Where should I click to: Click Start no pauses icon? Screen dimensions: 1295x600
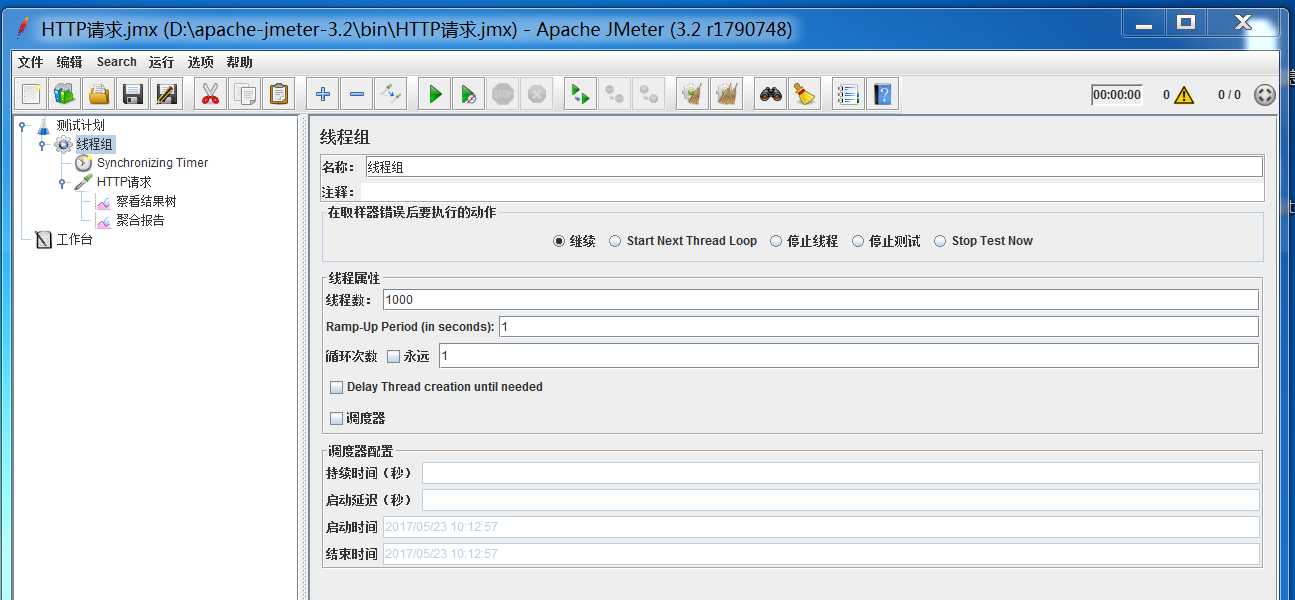(x=468, y=95)
